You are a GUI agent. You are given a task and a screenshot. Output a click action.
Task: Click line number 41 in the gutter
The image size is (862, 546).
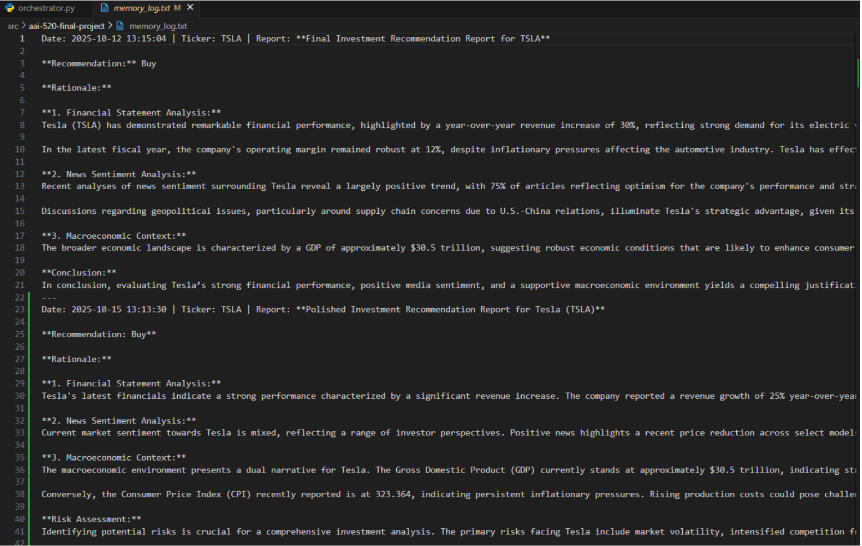click(20, 531)
